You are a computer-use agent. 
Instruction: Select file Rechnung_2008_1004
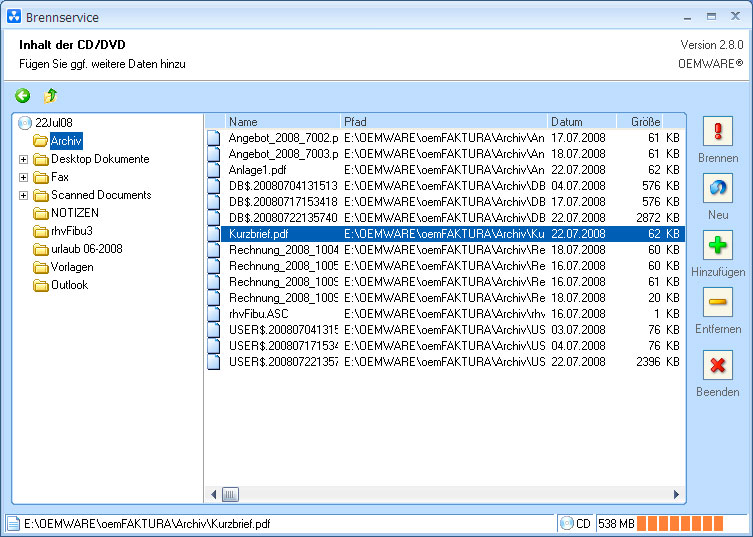click(x=283, y=250)
